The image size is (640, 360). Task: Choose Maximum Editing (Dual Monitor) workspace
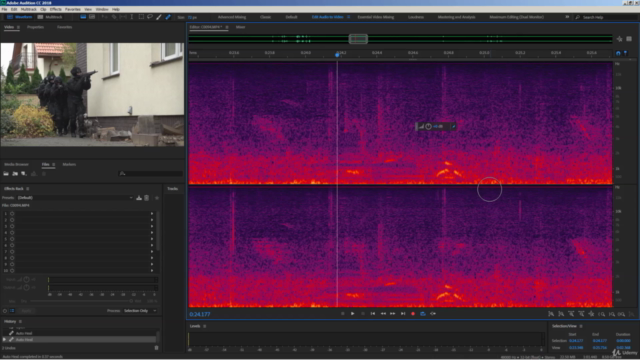[516, 17]
